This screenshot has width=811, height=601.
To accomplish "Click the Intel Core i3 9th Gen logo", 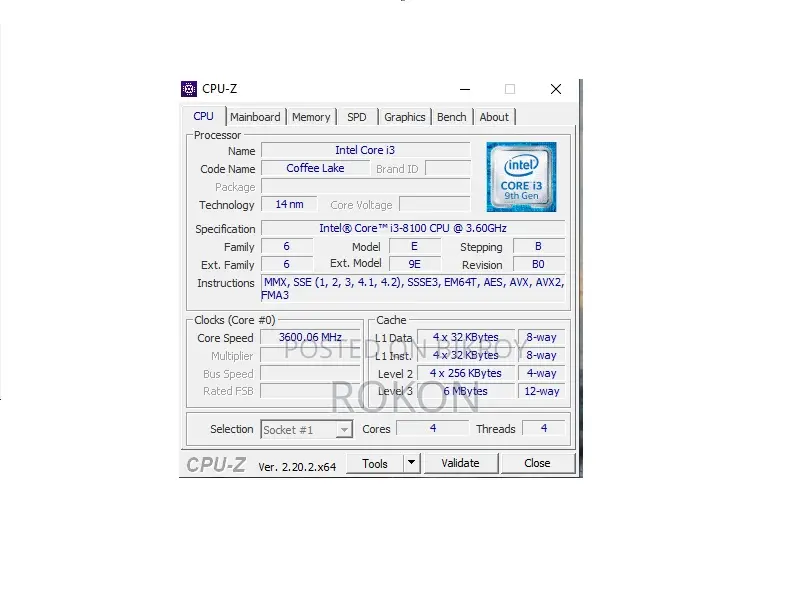I will 521,177.
